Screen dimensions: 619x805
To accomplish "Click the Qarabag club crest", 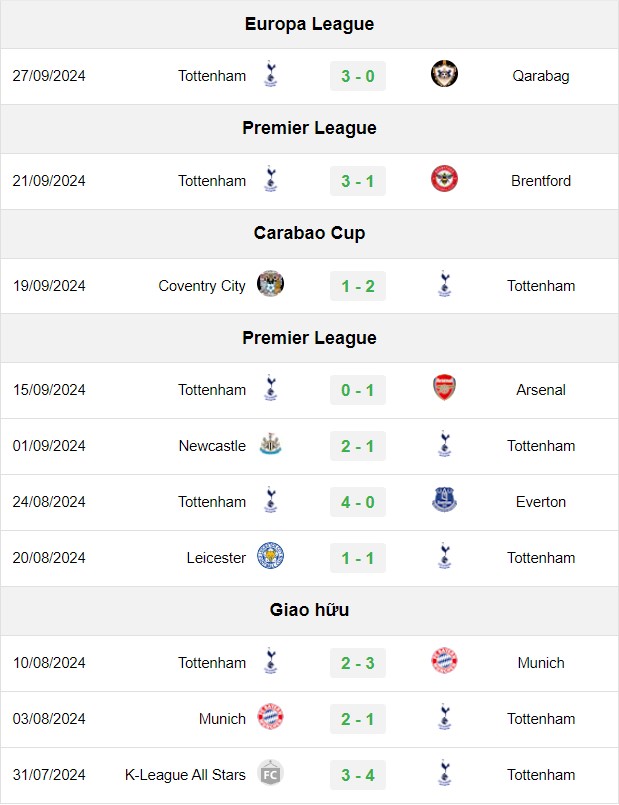I will tap(444, 73).
